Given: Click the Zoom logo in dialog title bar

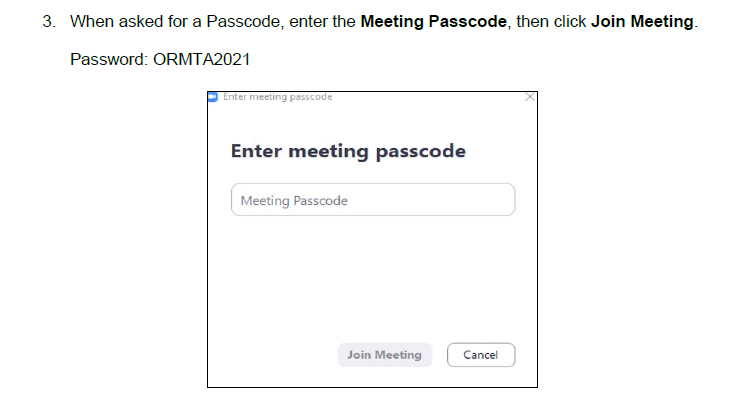Looking at the screenshot, I should [x=213, y=97].
